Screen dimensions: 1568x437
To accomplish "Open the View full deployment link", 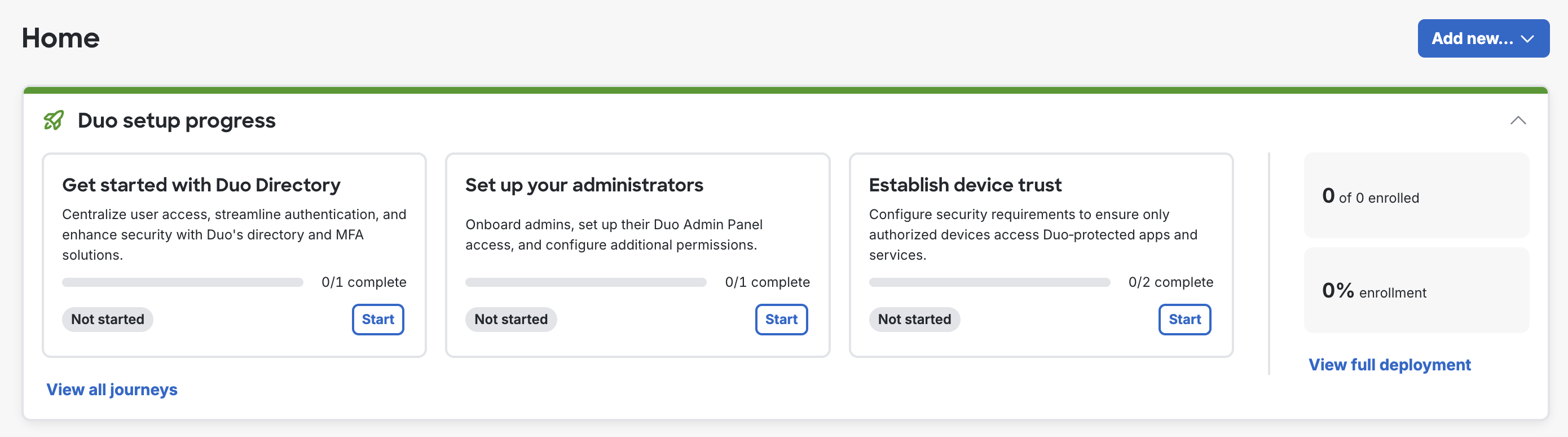I will pyautogui.click(x=1389, y=364).
